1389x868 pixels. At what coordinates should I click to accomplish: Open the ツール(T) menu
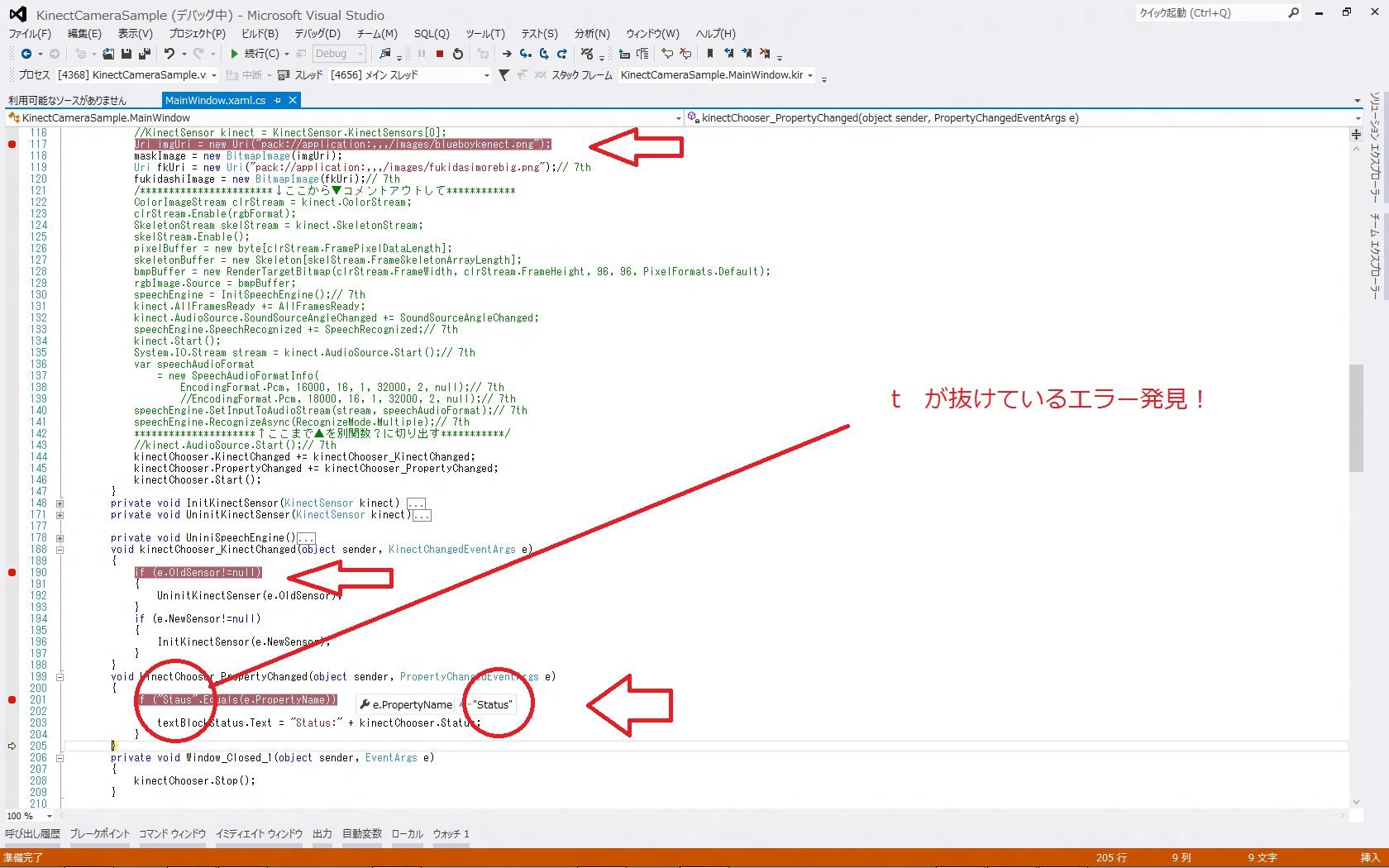(484, 34)
